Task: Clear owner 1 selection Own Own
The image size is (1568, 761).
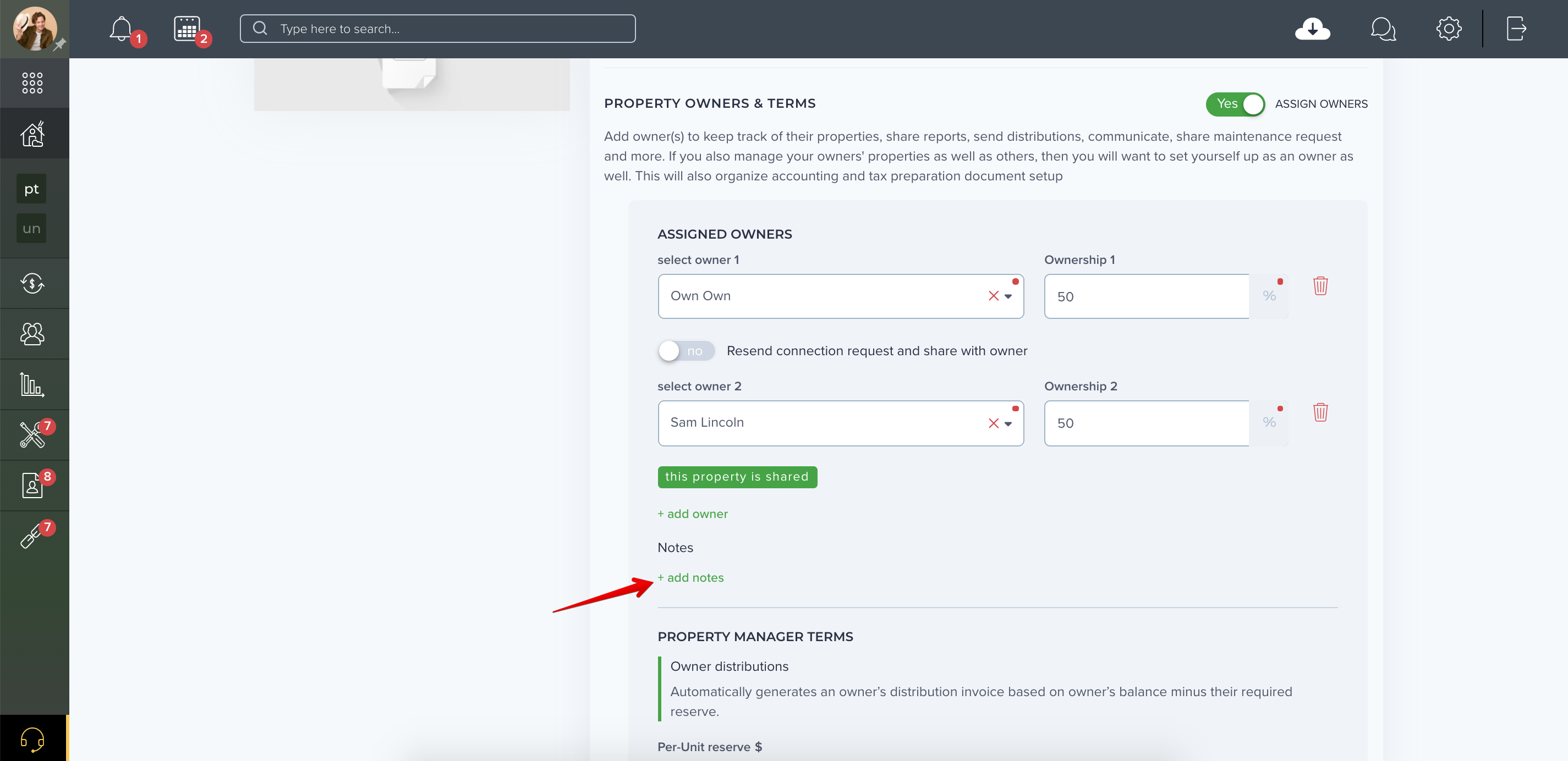Action: click(x=994, y=296)
